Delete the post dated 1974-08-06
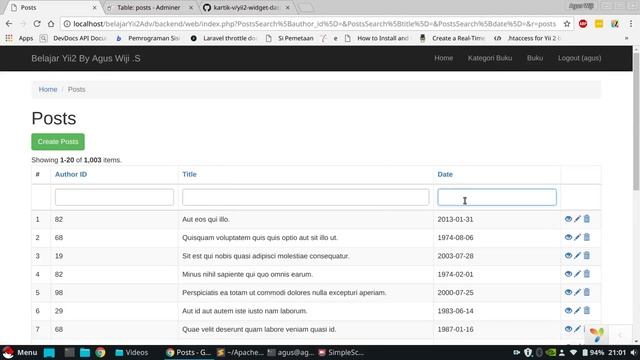Viewport: 640px width, 360px height. [x=587, y=237]
